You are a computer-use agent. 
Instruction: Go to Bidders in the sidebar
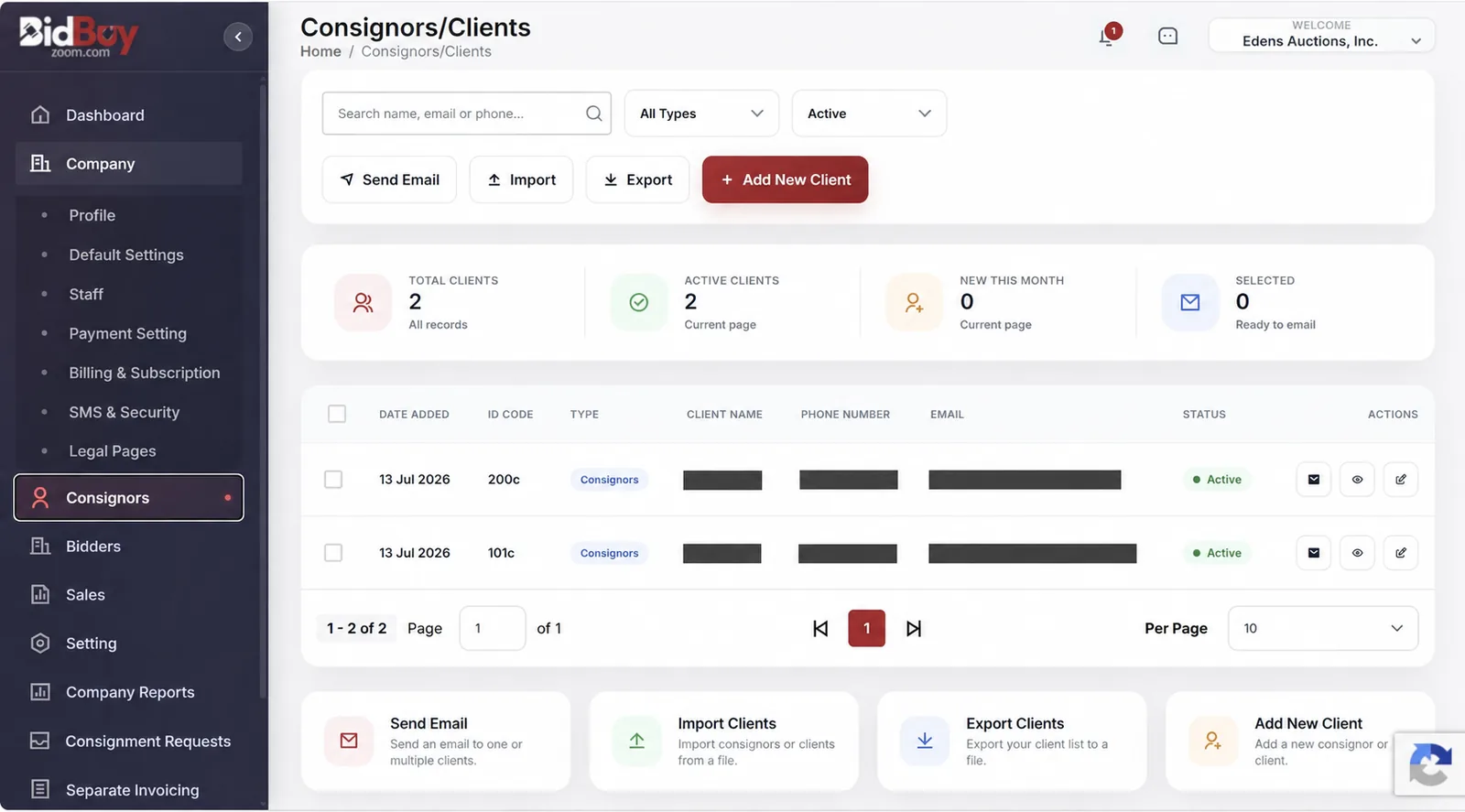pos(129,547)
